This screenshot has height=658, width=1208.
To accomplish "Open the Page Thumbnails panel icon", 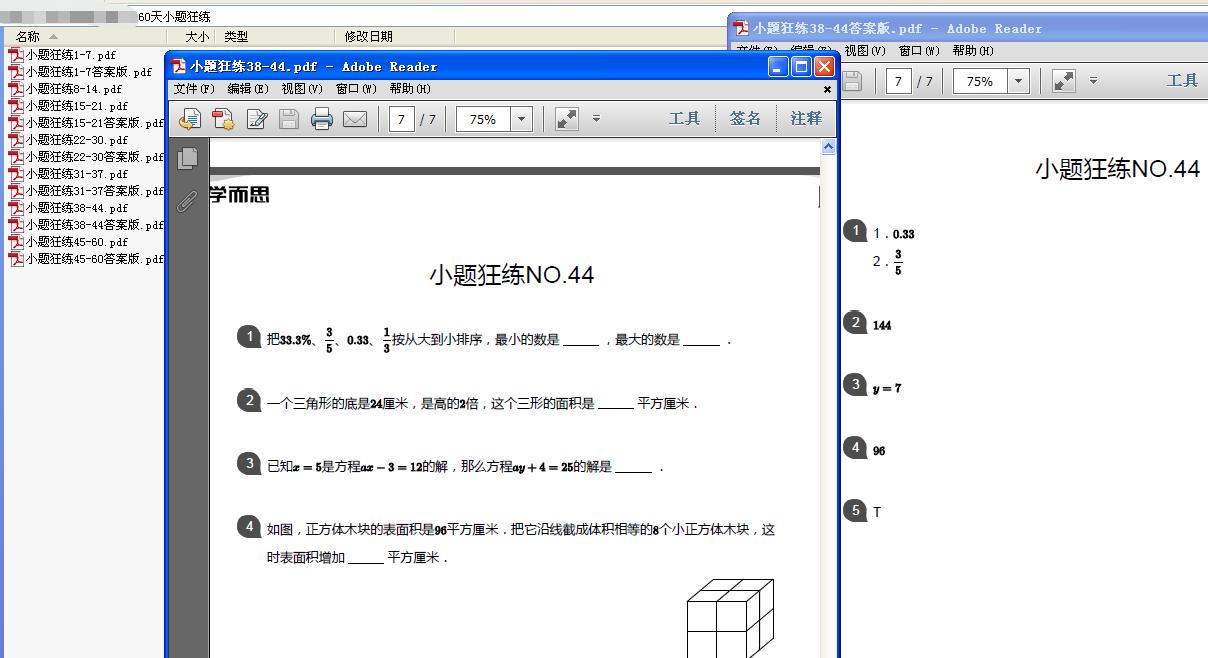I will pos(186,158).
